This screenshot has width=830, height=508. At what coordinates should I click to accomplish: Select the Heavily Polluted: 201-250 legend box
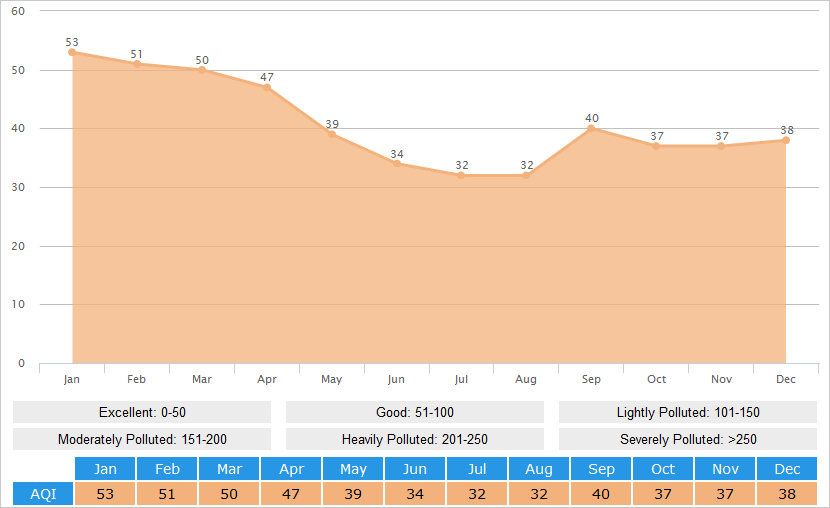pyautogui.click(x=415, y=439)
